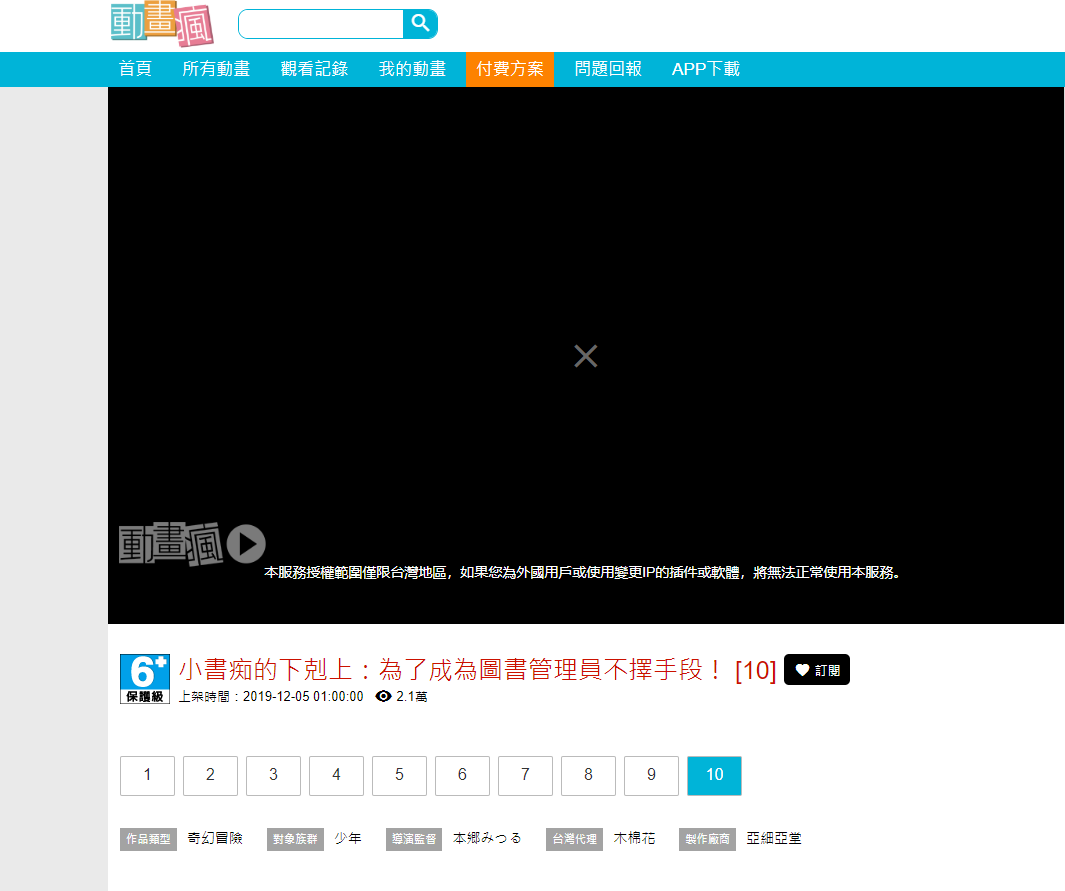Screen dimensions: 1065x891
Task: Open the 問題回報 menu item
Action: [608, 69]
